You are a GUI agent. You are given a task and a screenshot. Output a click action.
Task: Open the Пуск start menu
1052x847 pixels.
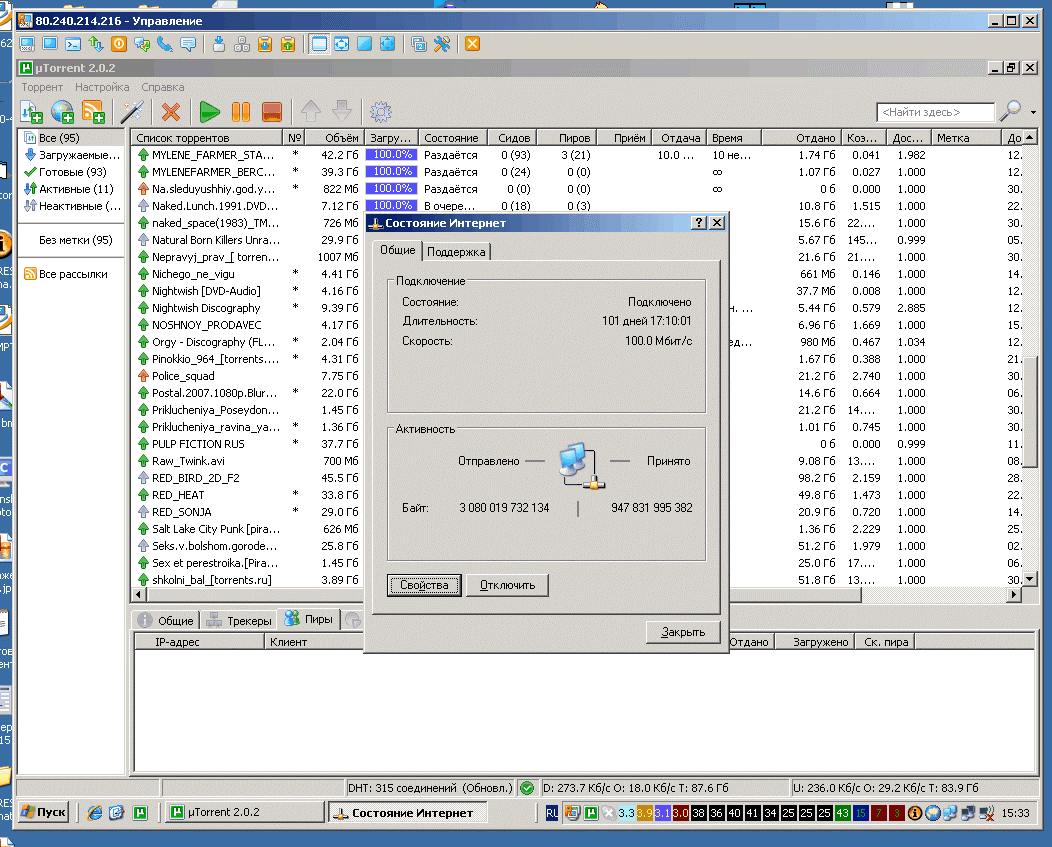click(x=44, y=812)
